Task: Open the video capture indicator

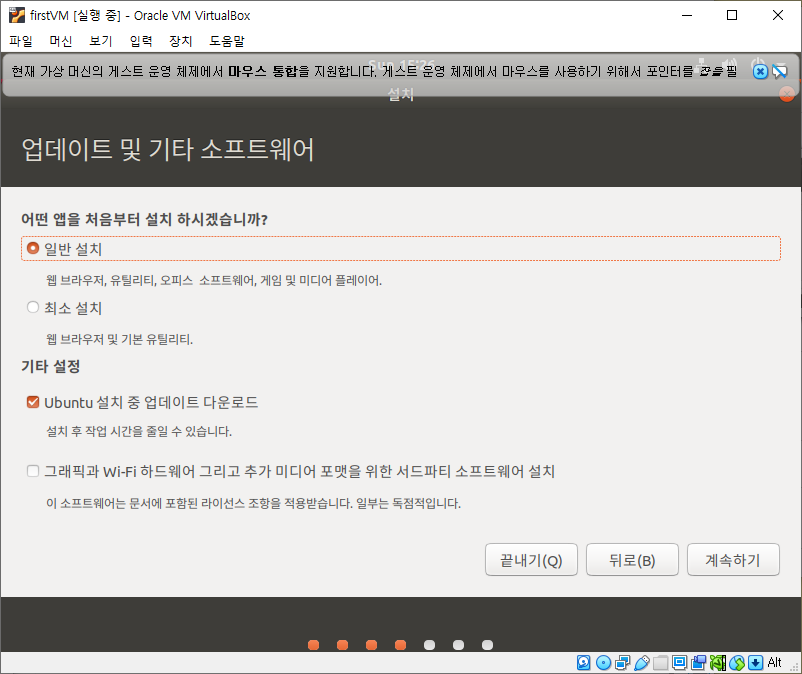Action: (x=698, y=663)
